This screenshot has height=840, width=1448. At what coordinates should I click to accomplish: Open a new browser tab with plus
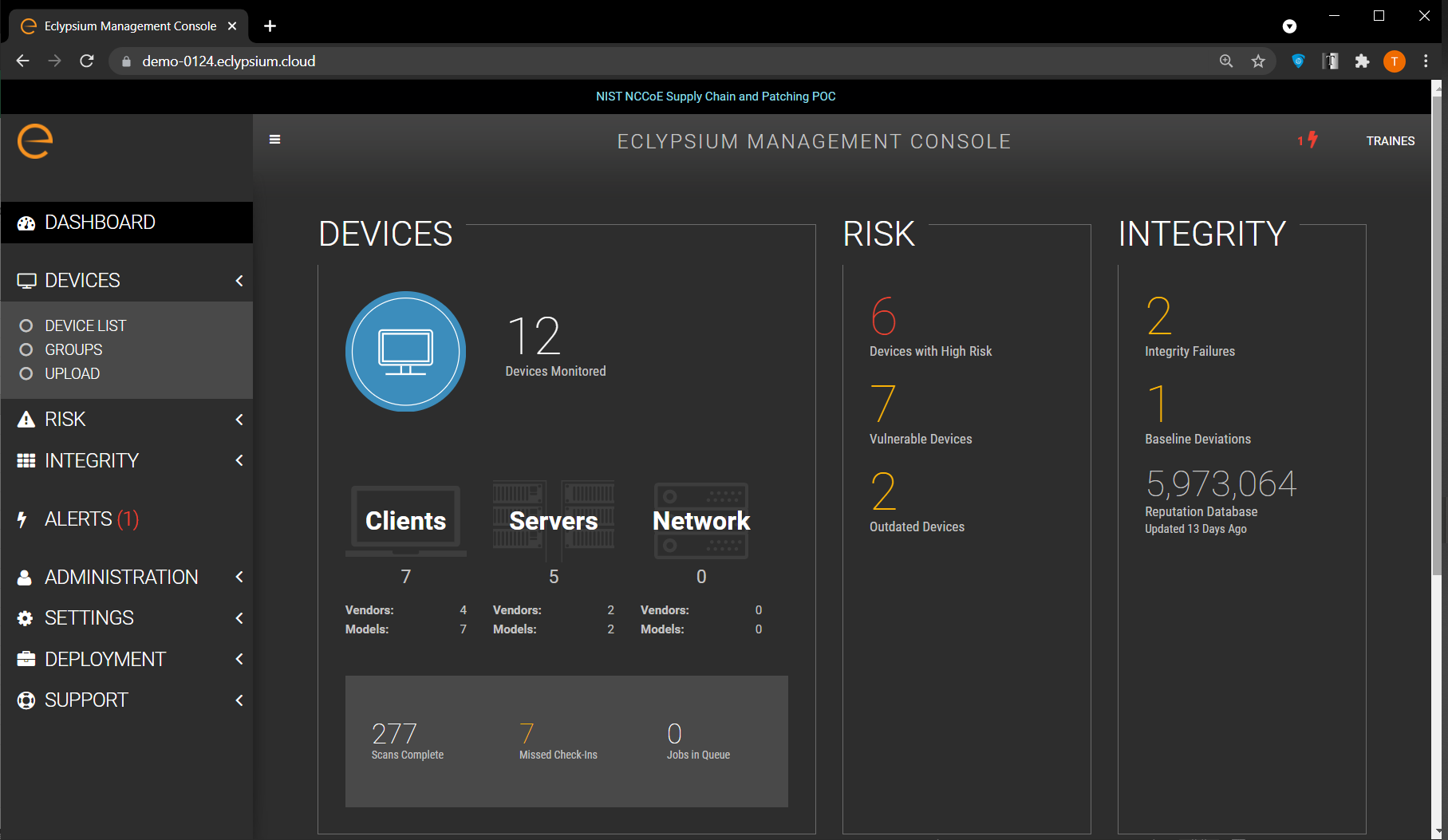(x=270, y=26)
